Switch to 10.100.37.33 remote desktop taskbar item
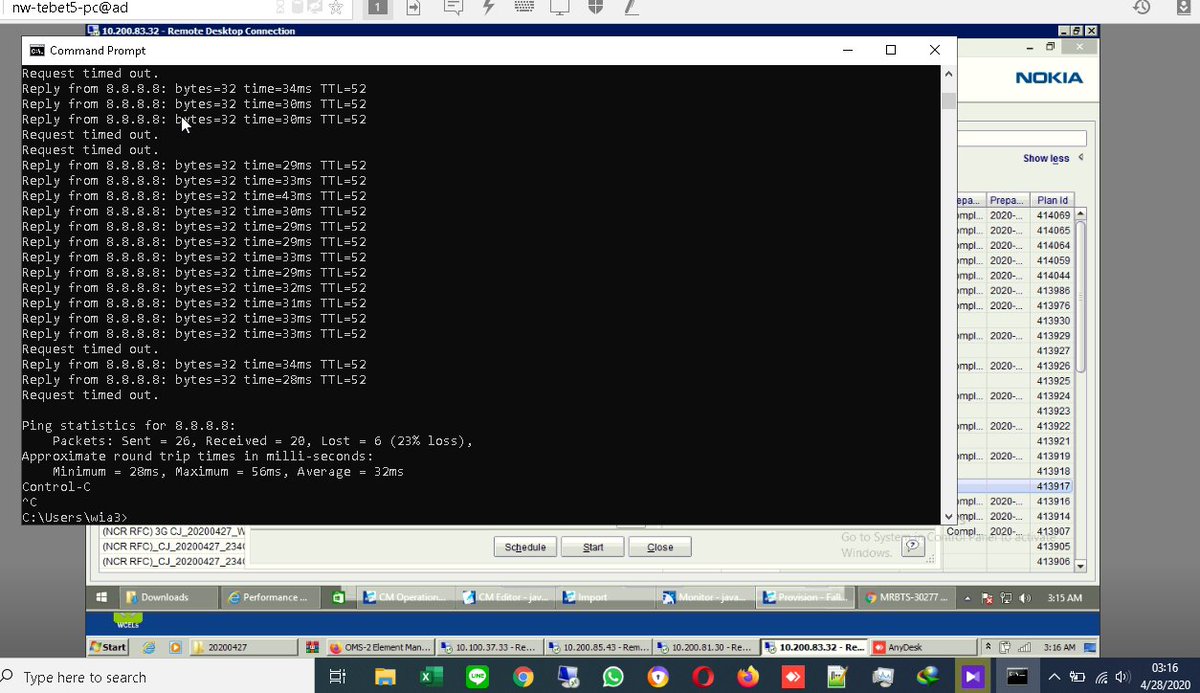This screenshot has height=693, width=1200. [491, 647]
